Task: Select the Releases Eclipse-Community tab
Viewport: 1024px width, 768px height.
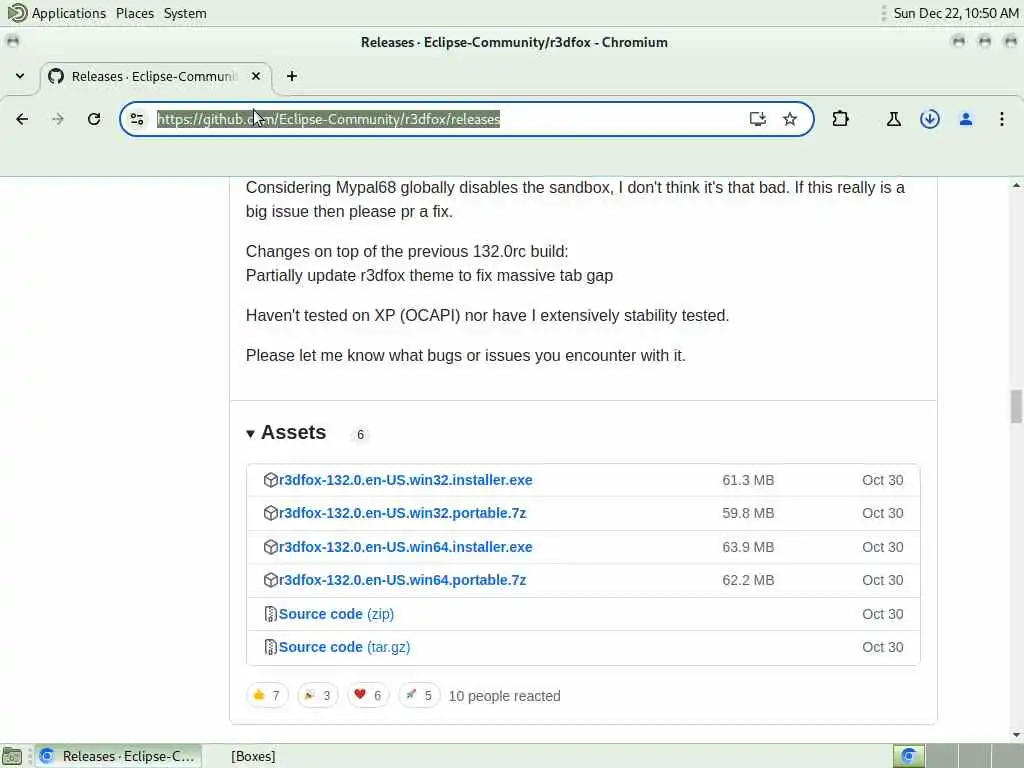Action: click(155, 76)
